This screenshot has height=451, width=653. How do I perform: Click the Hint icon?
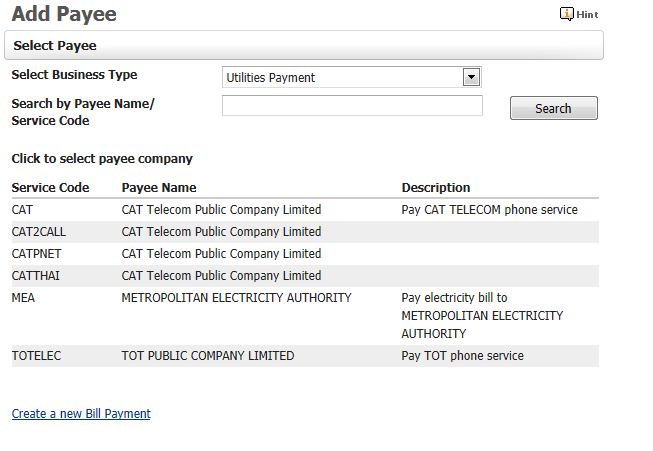coord(566,14)
